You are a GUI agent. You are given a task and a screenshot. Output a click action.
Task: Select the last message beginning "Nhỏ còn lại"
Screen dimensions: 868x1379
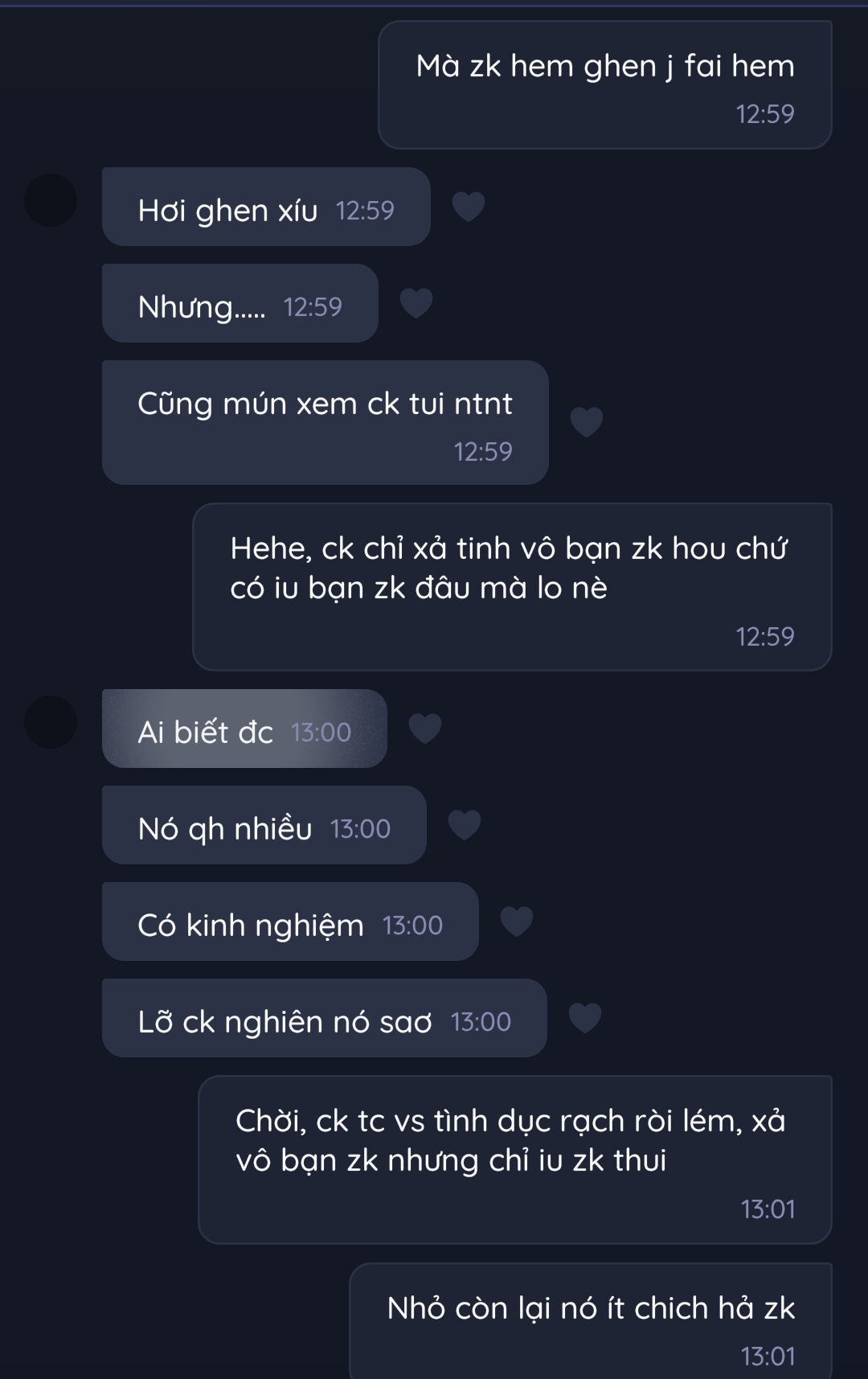[591, 1320]
